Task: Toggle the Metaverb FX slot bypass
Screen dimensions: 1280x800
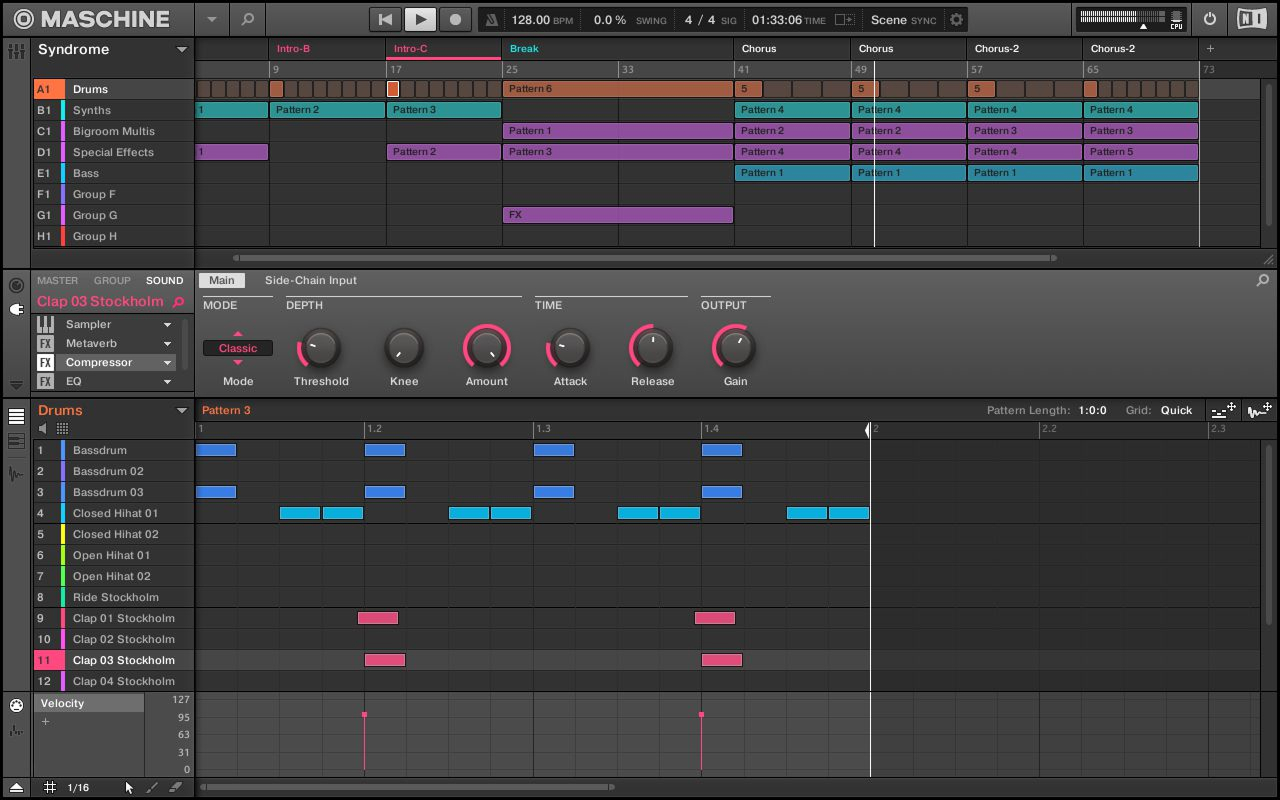Action: coord(45,344)
